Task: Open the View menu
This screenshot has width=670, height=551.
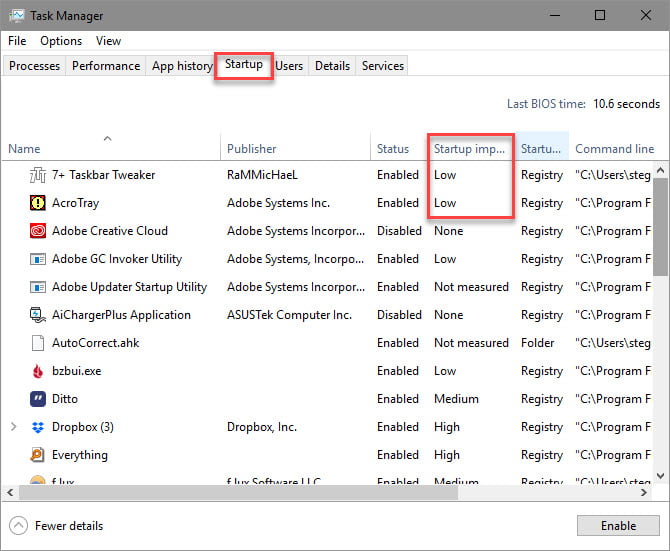Action: (109, 41)
